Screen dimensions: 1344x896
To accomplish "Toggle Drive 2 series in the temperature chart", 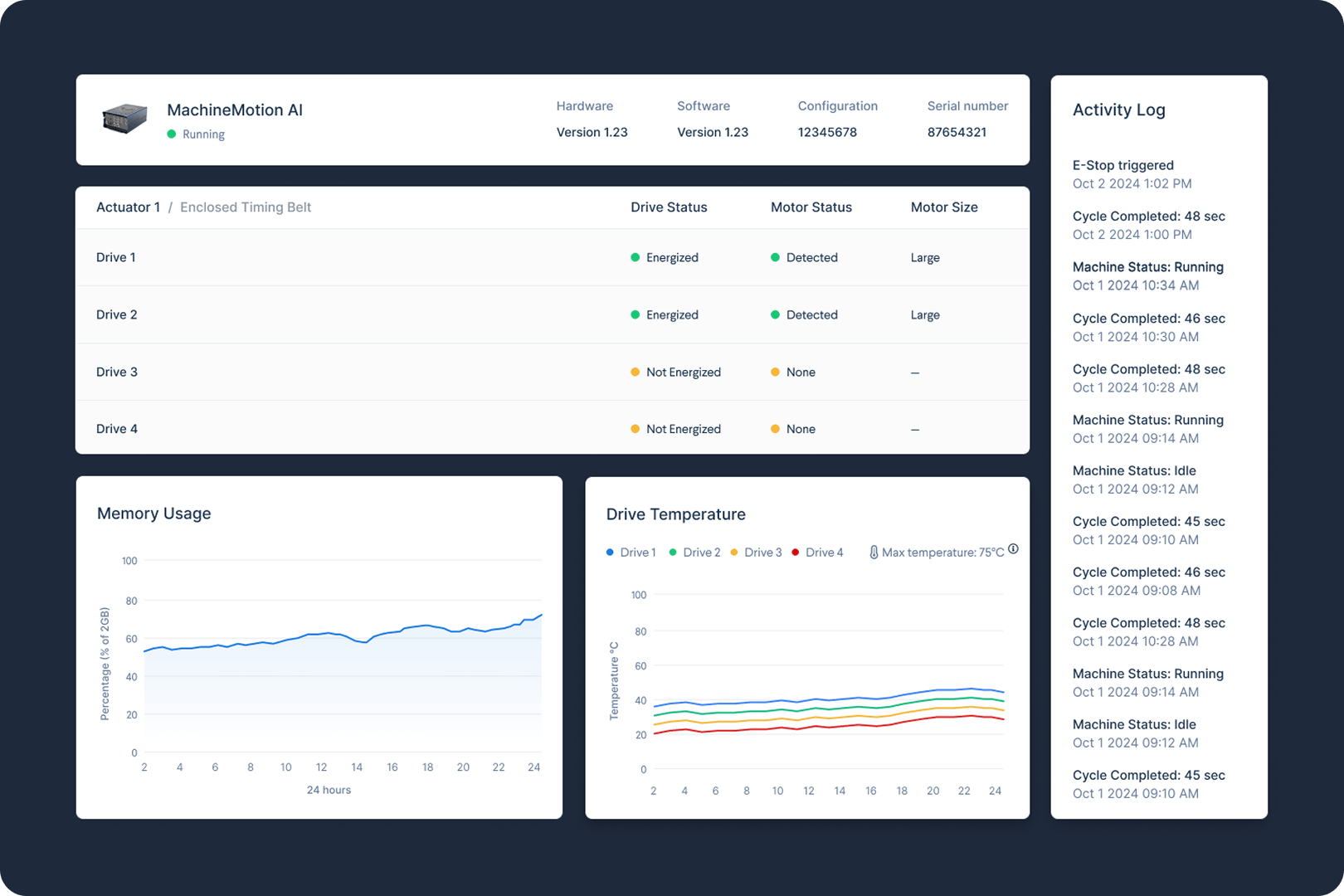I will pyautogui.click(x=695, y=552).
